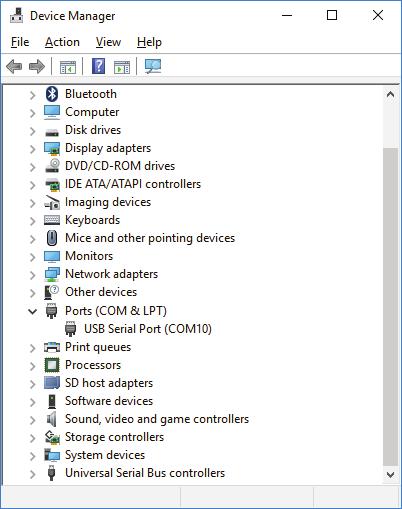Select the Monitors label
Image resolution: width=402 pixels, height=509 pixels.
click(x=89, y=256)
